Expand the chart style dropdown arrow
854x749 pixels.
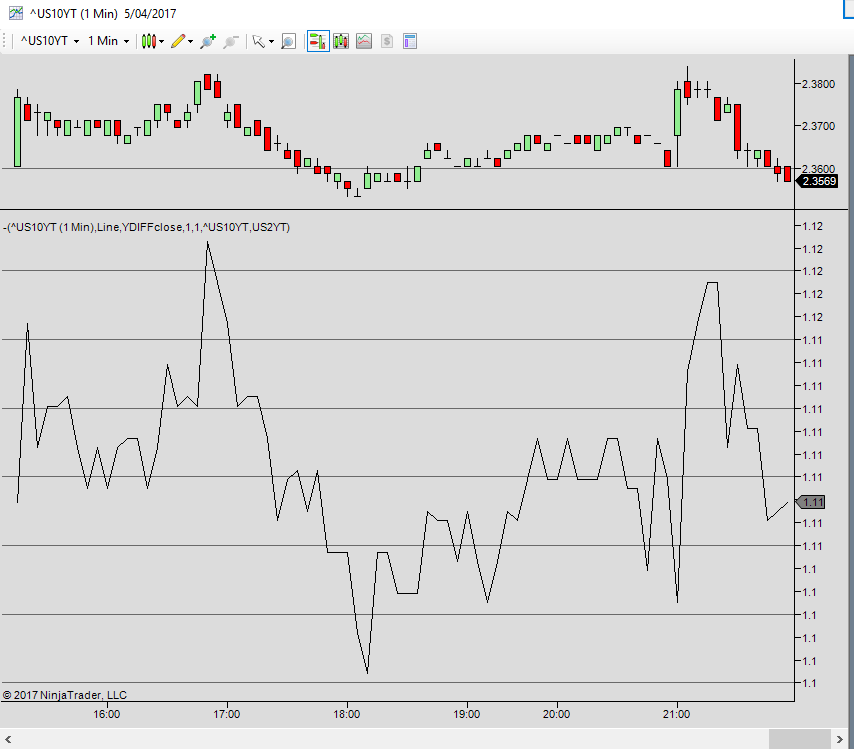(x=162, y=41)
